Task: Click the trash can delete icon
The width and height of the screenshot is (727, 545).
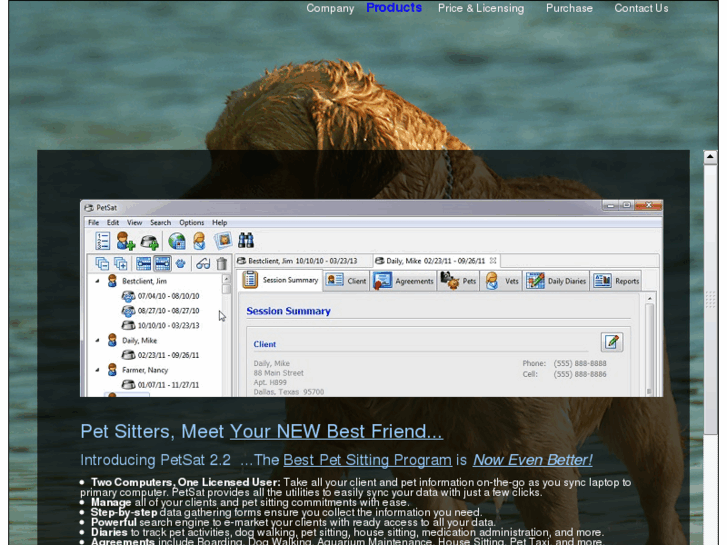Action: (222, 263)
